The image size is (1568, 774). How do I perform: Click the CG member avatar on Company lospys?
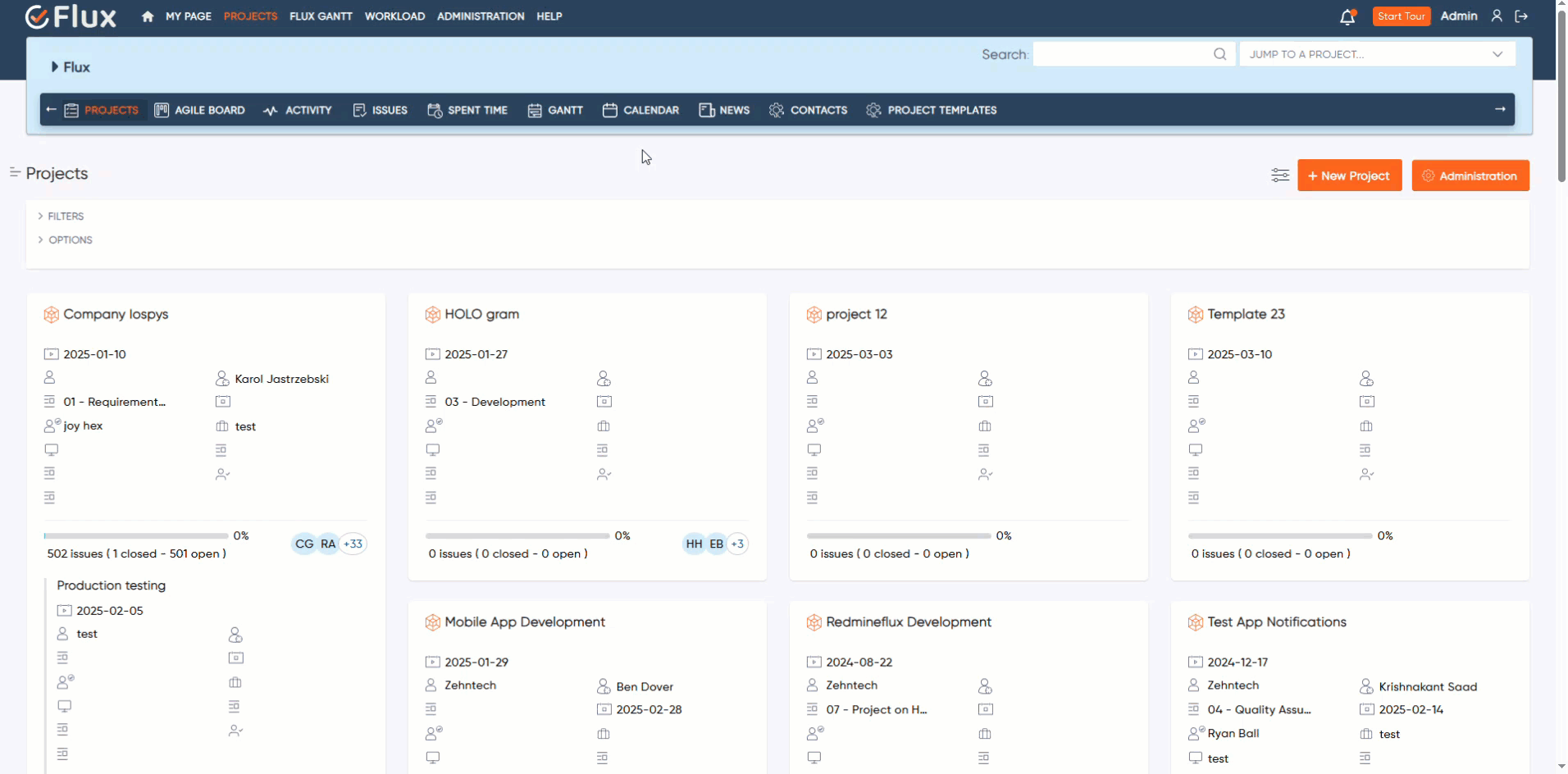[x=304, y=544]
